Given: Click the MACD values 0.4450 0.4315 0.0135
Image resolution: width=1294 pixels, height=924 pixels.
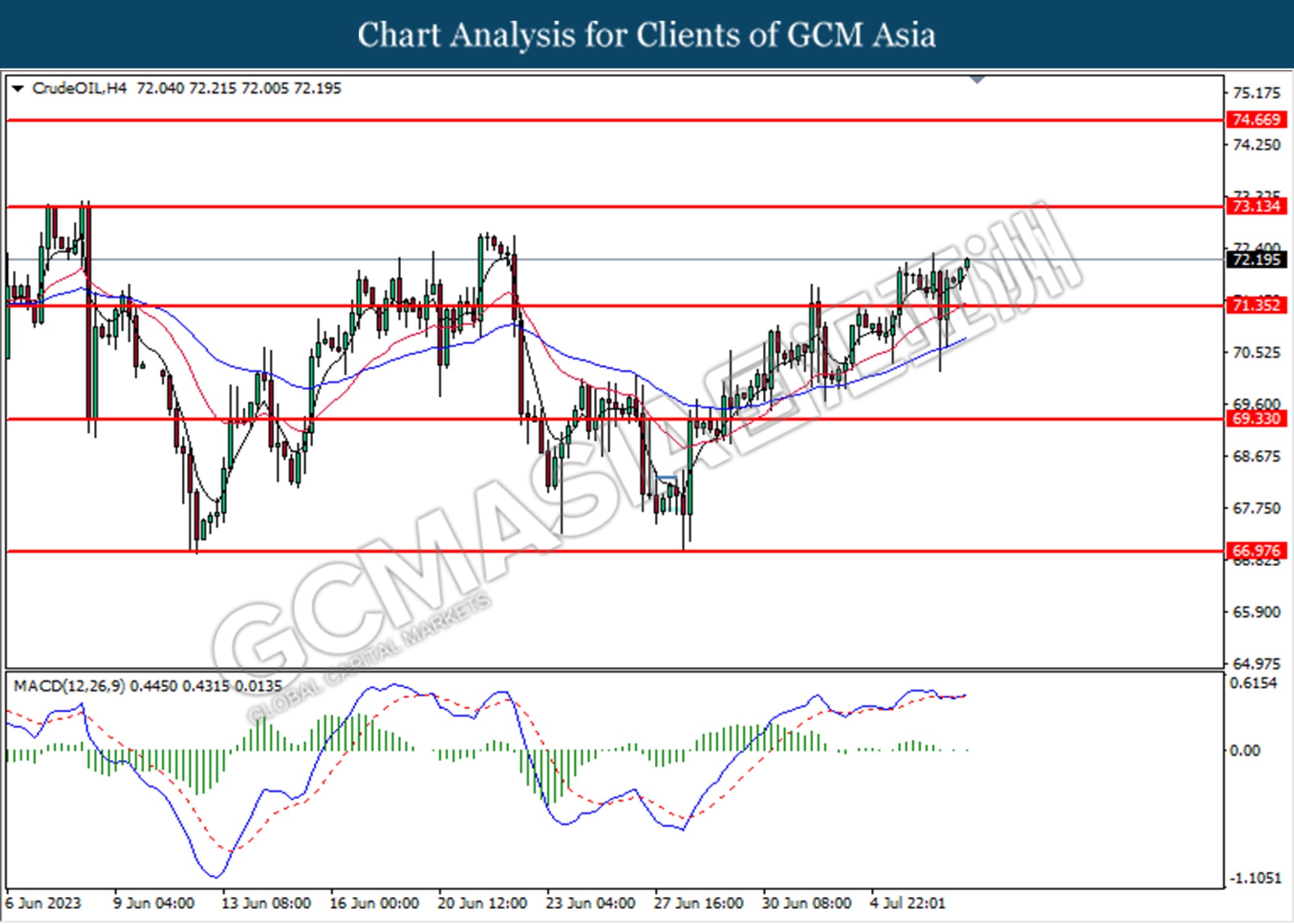Looking at the screenshot, I should 206,686.
